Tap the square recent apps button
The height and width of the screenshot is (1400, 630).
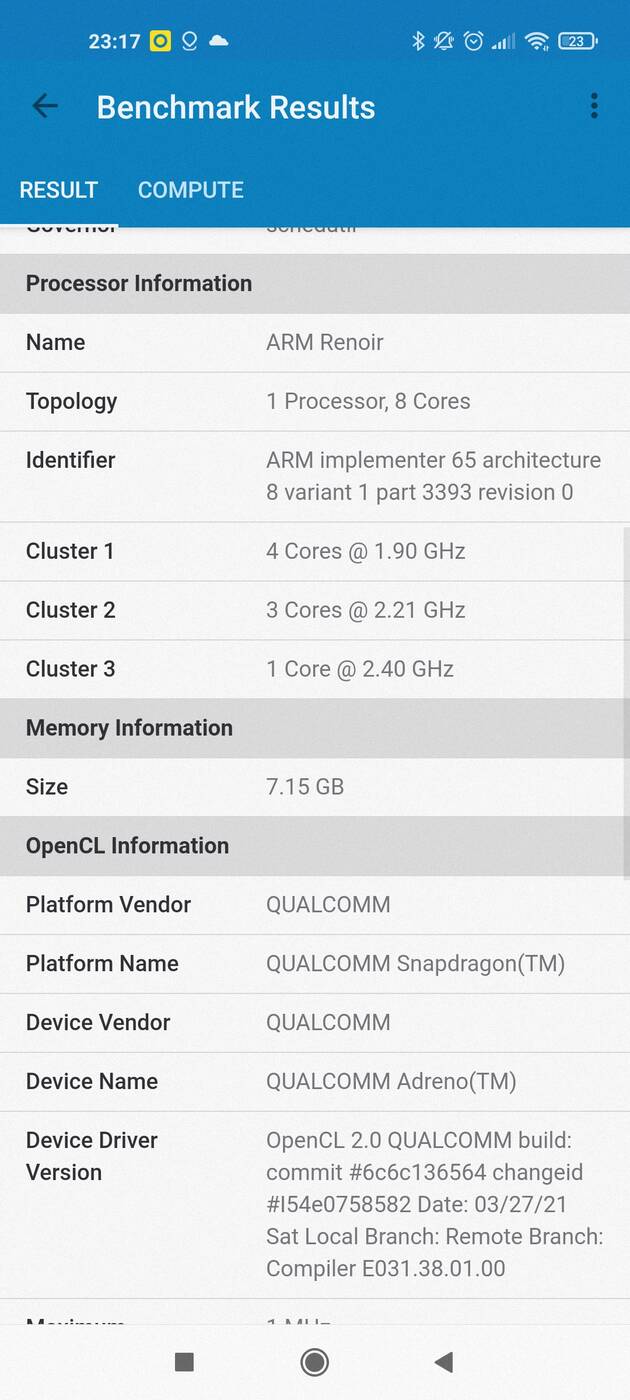click(184, 1361)
